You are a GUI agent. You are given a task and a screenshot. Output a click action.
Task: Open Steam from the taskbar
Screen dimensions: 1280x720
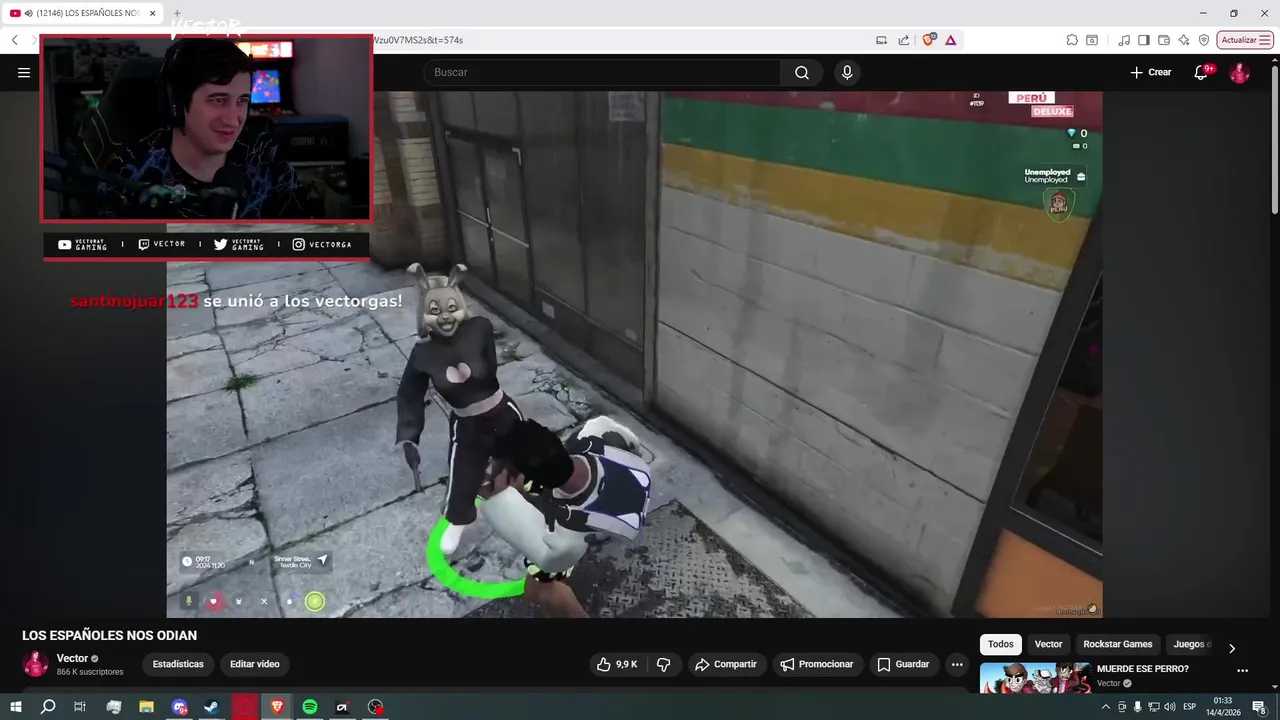[212, 707]
